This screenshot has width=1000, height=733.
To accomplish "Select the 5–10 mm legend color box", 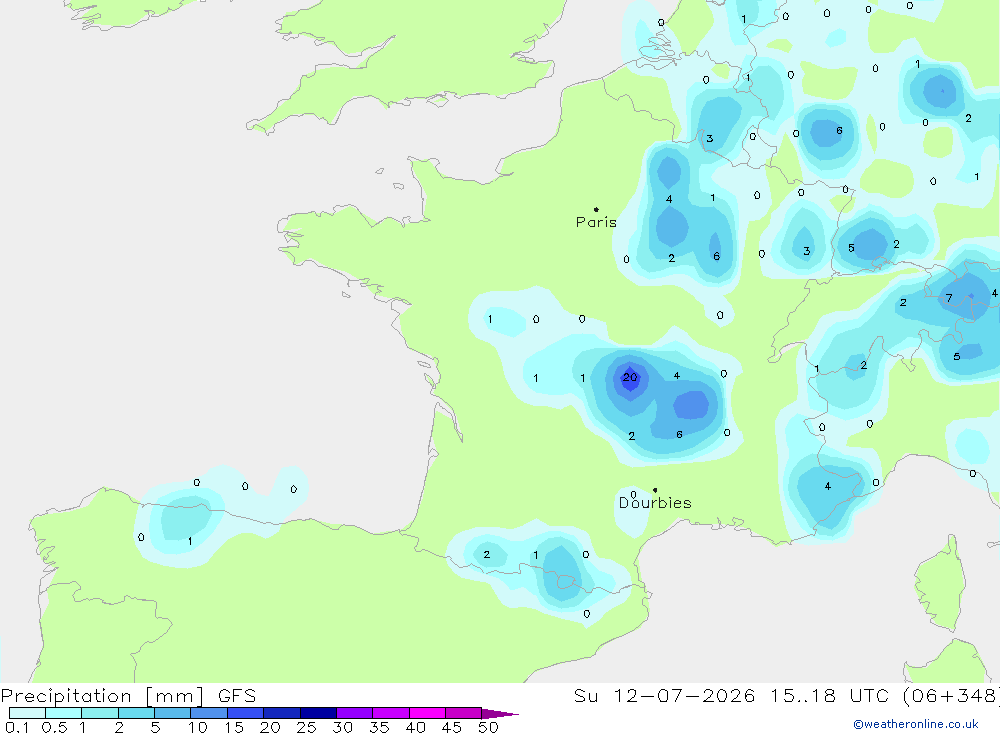I will click(x=173, y=713).
